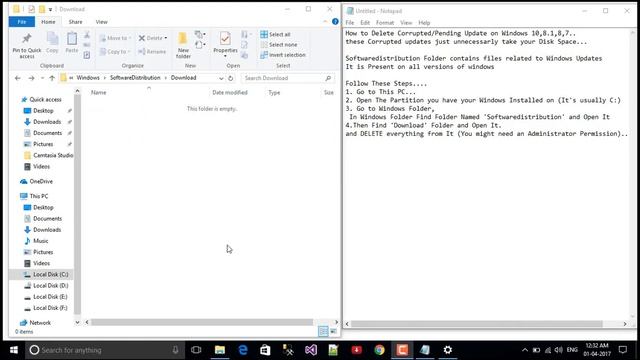This screenshot has width=640, height=360.
Task: Go back with the left arrow
Action: (x=18, y=78)
